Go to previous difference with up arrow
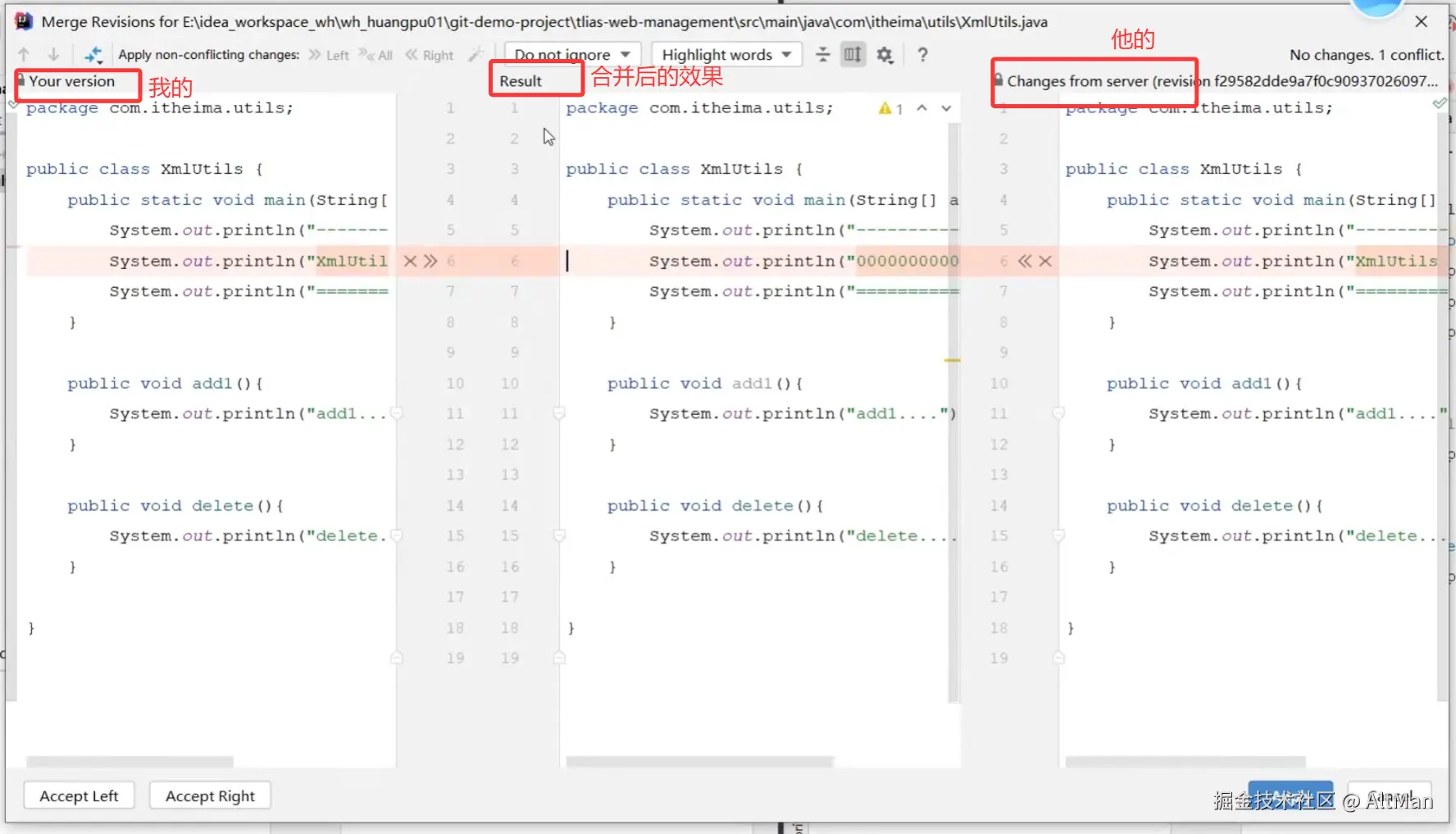1456x834 pixels. 24,55
